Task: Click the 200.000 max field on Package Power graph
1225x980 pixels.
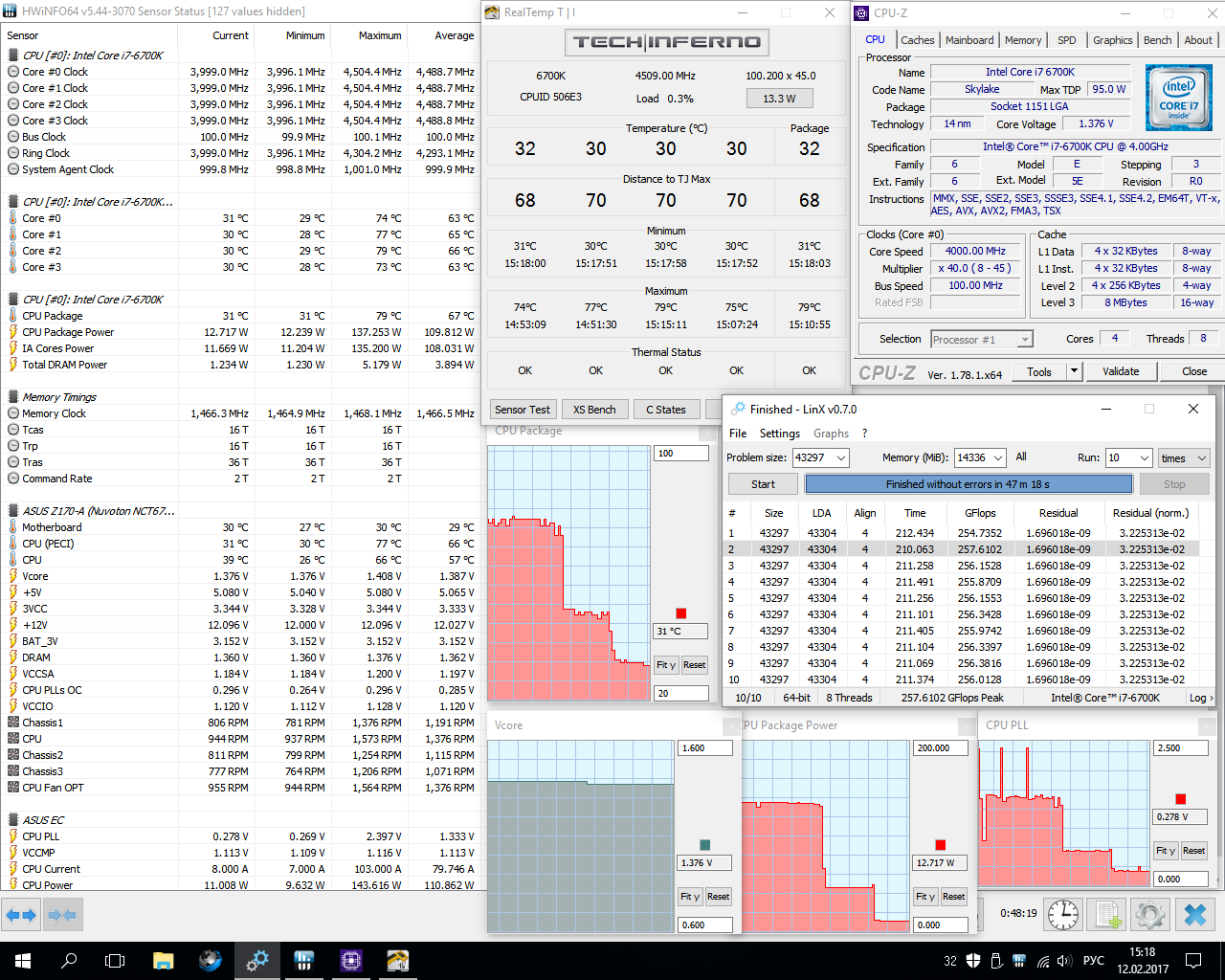Action: pyautogui.click(x=941, y=748)
